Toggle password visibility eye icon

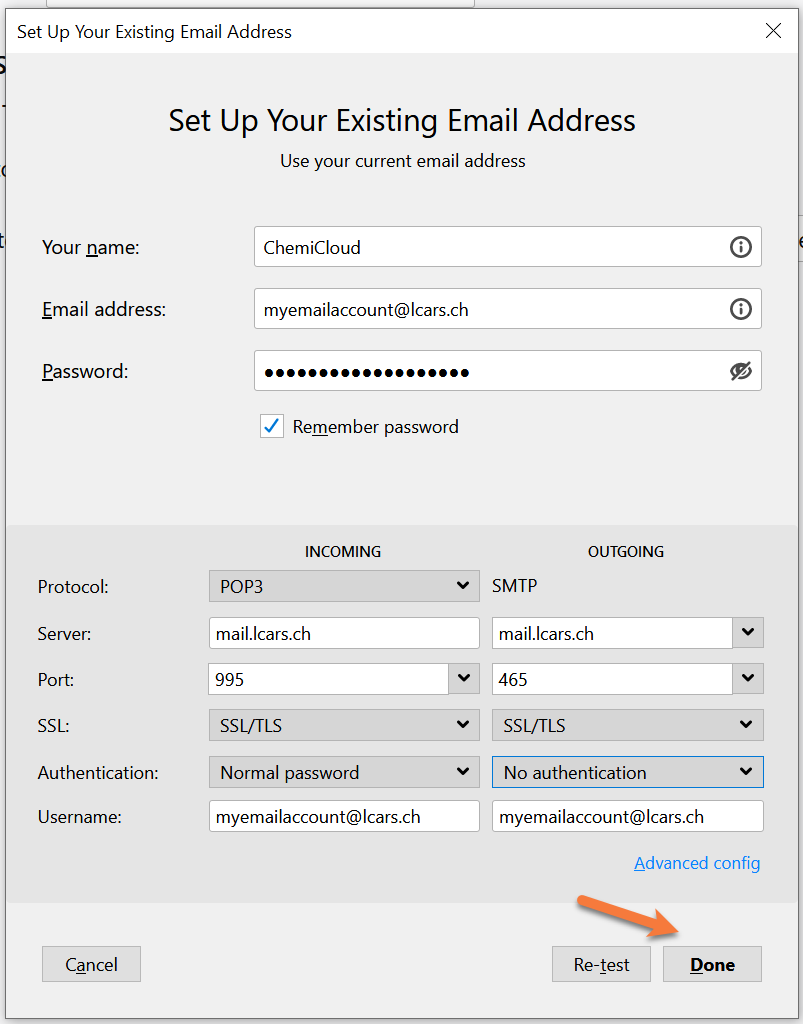click(x=740, y=371)
